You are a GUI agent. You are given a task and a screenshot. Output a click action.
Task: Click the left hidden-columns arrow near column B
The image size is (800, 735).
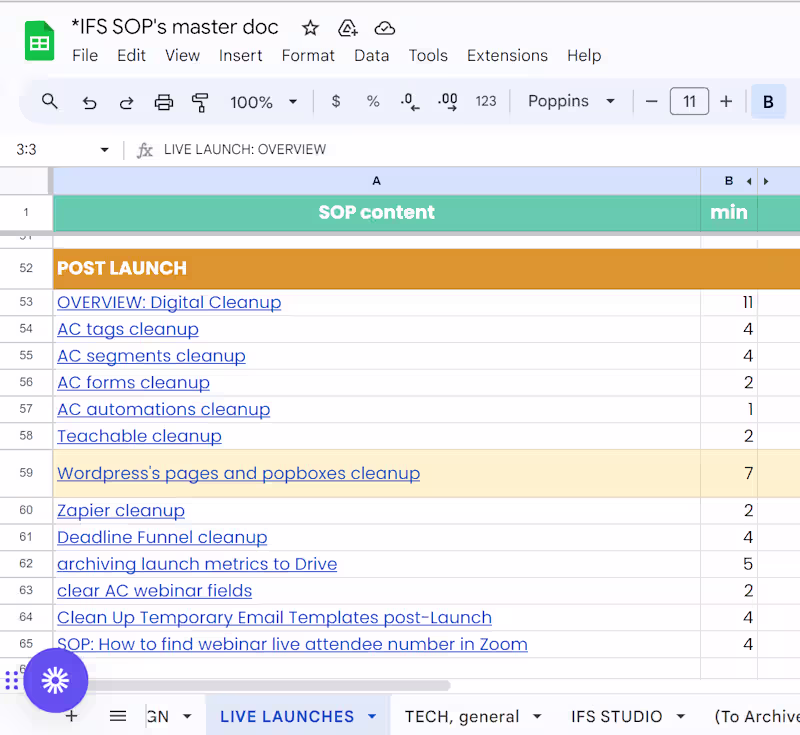tap(749, 181)
